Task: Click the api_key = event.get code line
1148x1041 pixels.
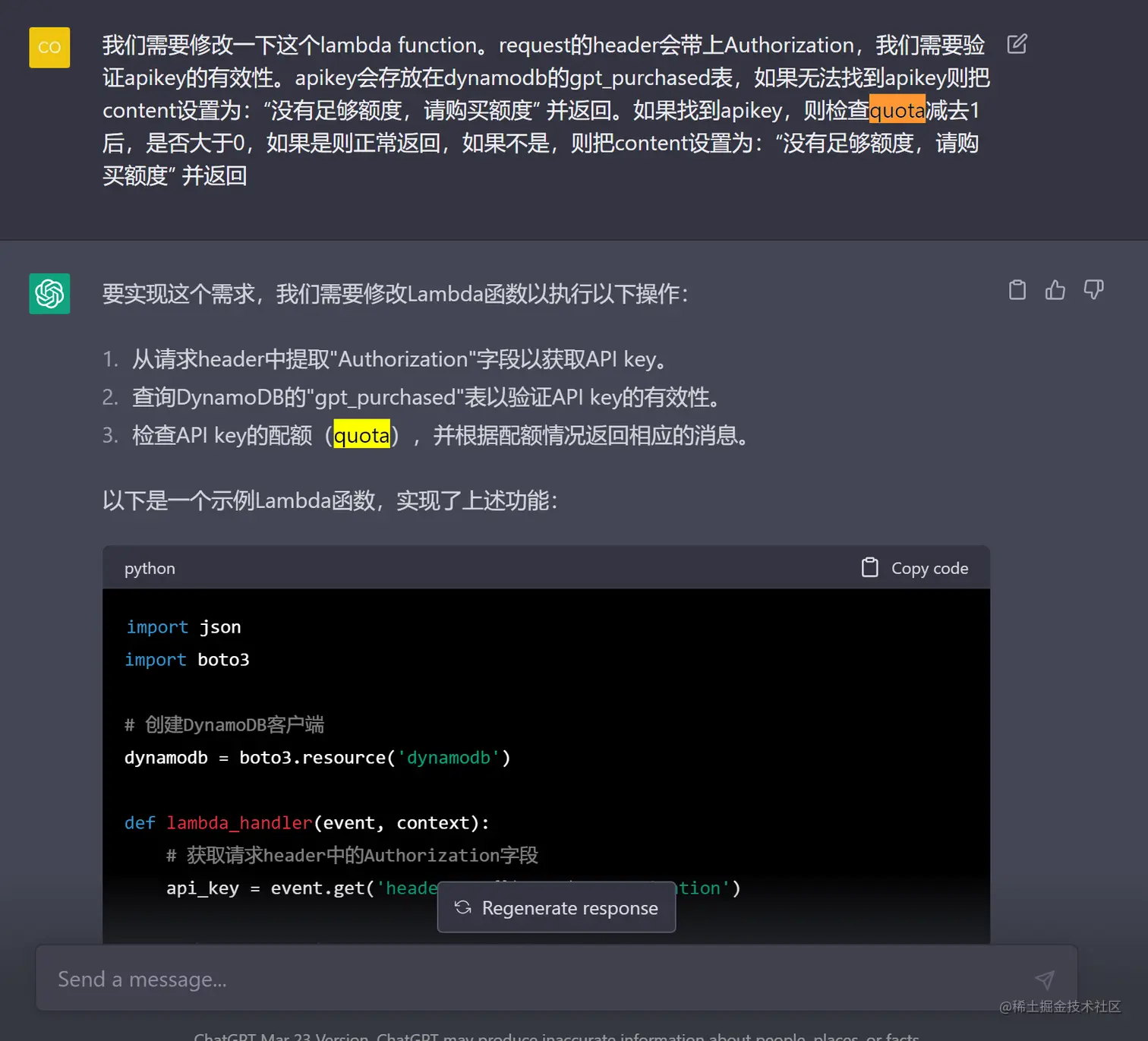Action: click(453, 888)
